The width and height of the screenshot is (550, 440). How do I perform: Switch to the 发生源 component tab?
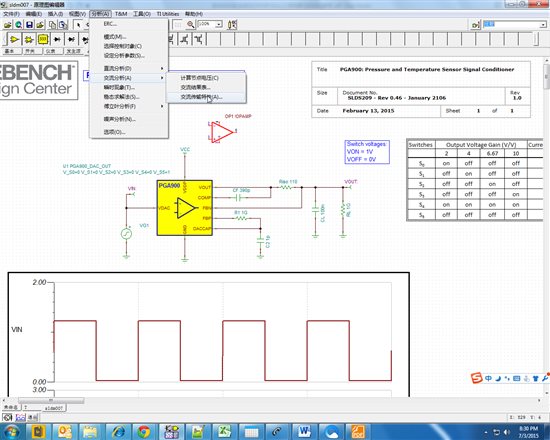tap(73, 51)
